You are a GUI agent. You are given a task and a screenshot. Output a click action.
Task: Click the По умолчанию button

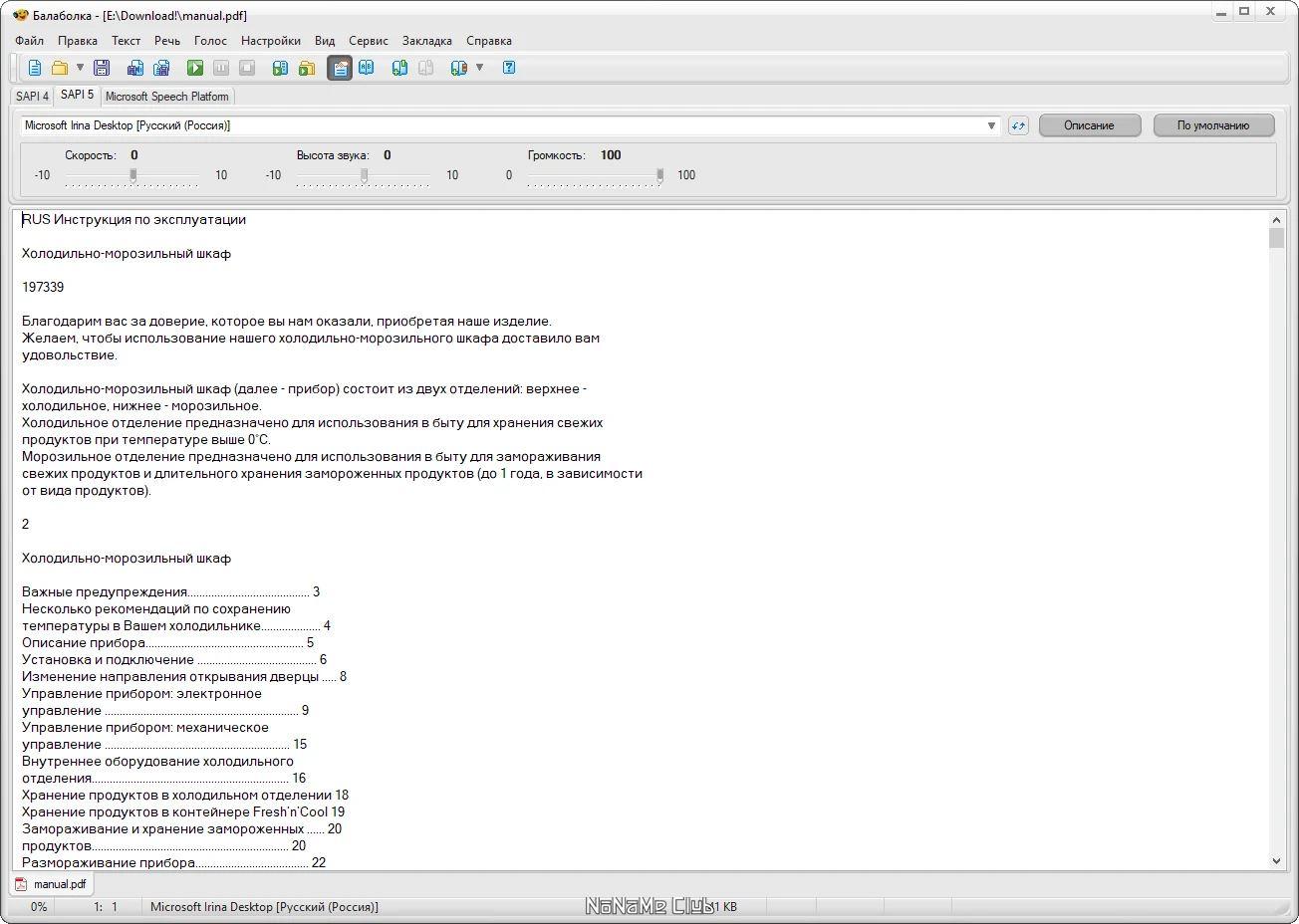(1213, 125)
